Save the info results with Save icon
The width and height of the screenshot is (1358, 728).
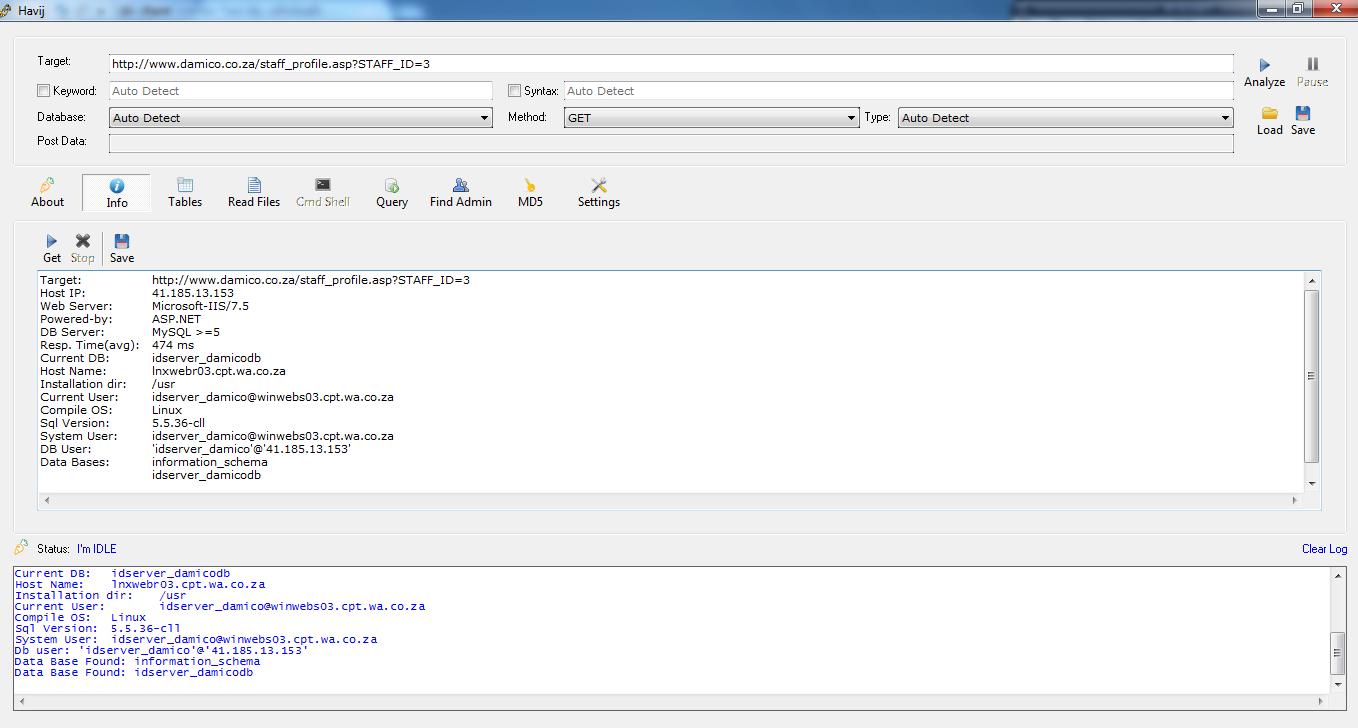coord(122,249)
